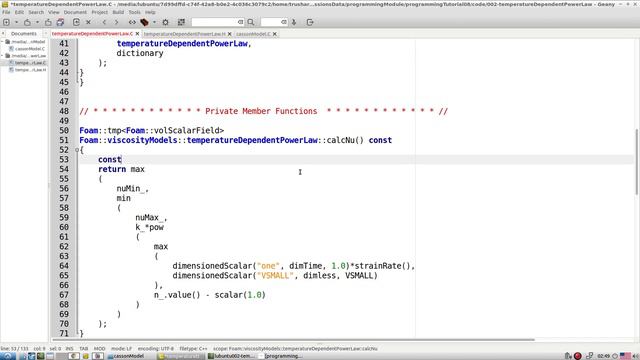Reload the current file from disk
This screenshot has width=640, height=360.
(x=76, y=22)
